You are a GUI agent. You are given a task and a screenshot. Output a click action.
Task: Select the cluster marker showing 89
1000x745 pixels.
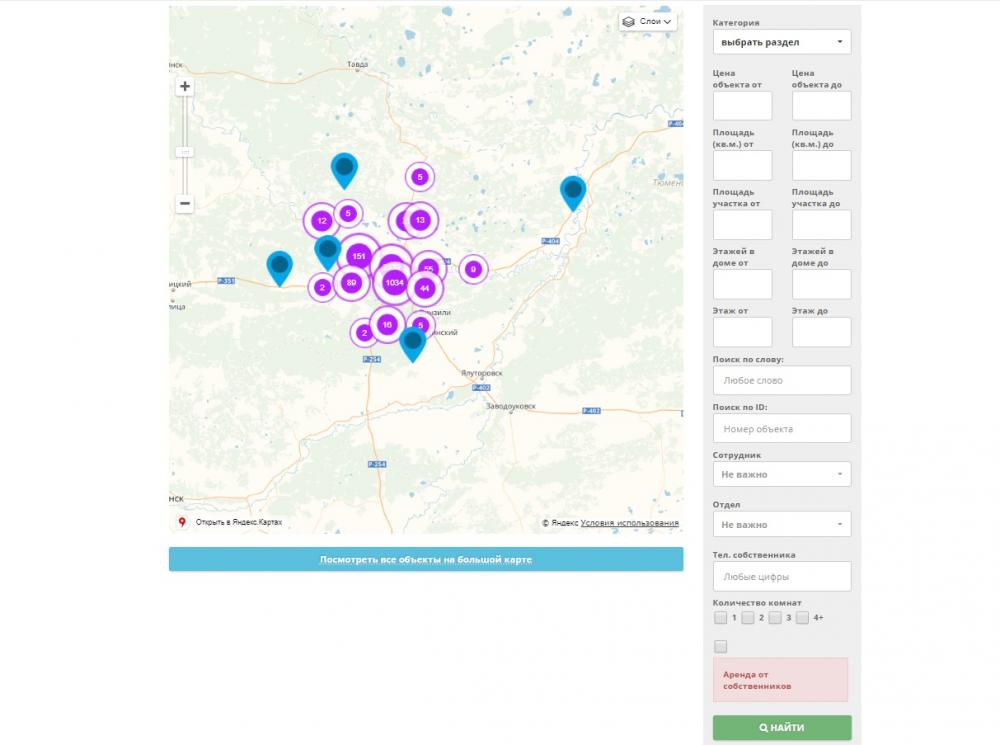351,283
